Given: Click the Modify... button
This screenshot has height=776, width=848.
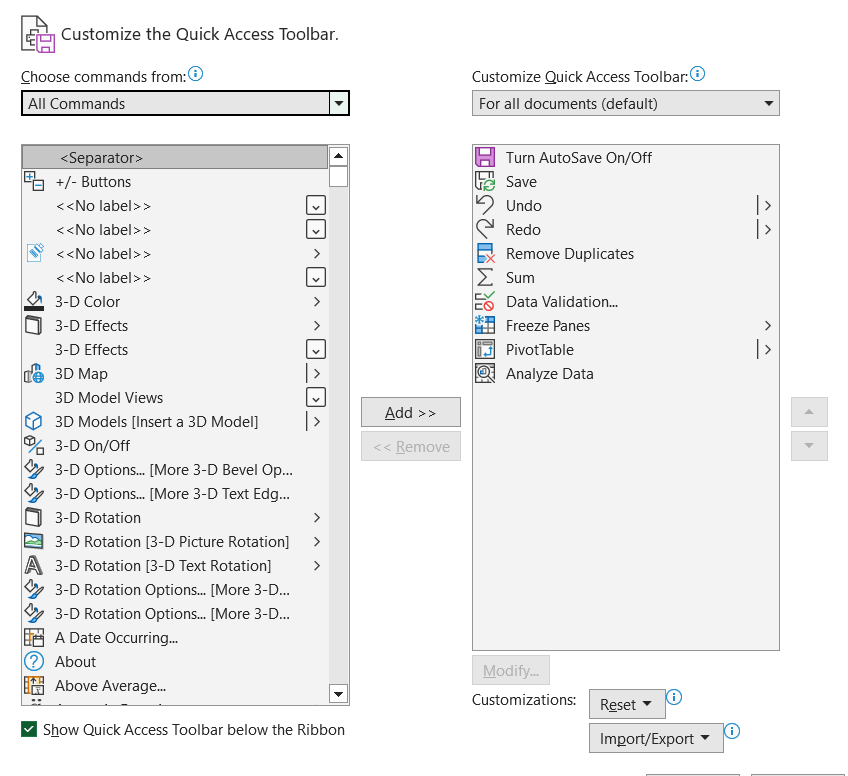Looking at the screenshot, I should tap(511, 671).
